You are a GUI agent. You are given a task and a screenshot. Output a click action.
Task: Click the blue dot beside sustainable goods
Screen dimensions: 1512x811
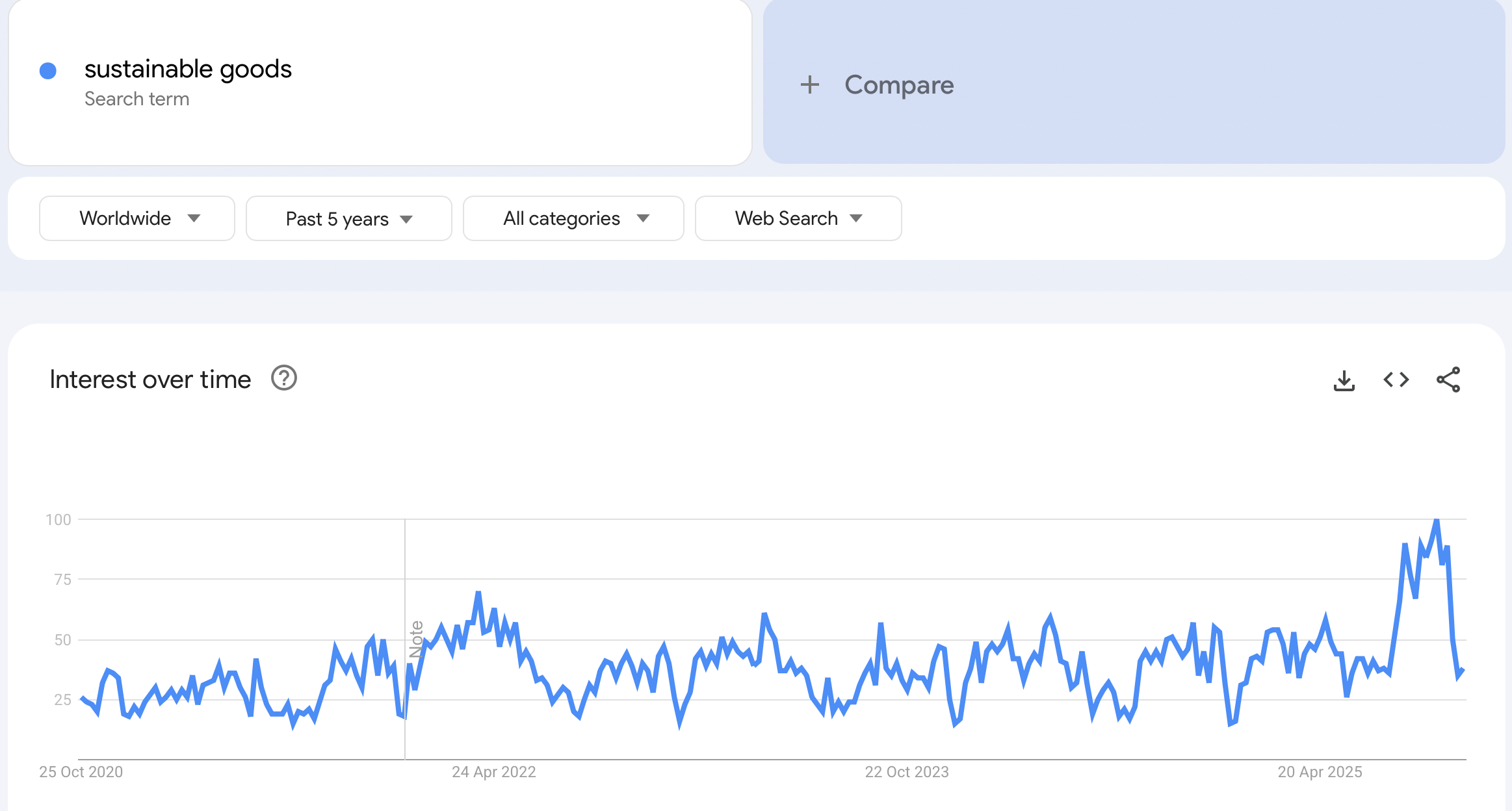48,70
